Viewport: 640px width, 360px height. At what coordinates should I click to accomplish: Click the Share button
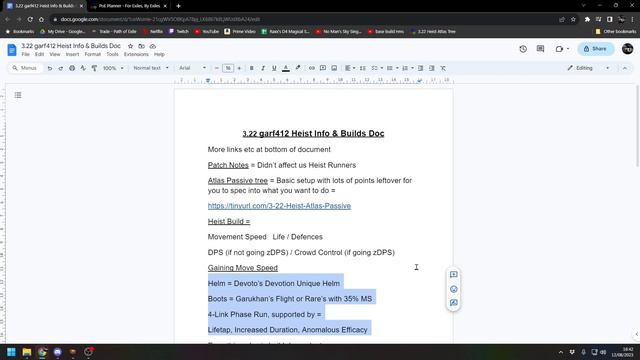[x=596, y=49]
